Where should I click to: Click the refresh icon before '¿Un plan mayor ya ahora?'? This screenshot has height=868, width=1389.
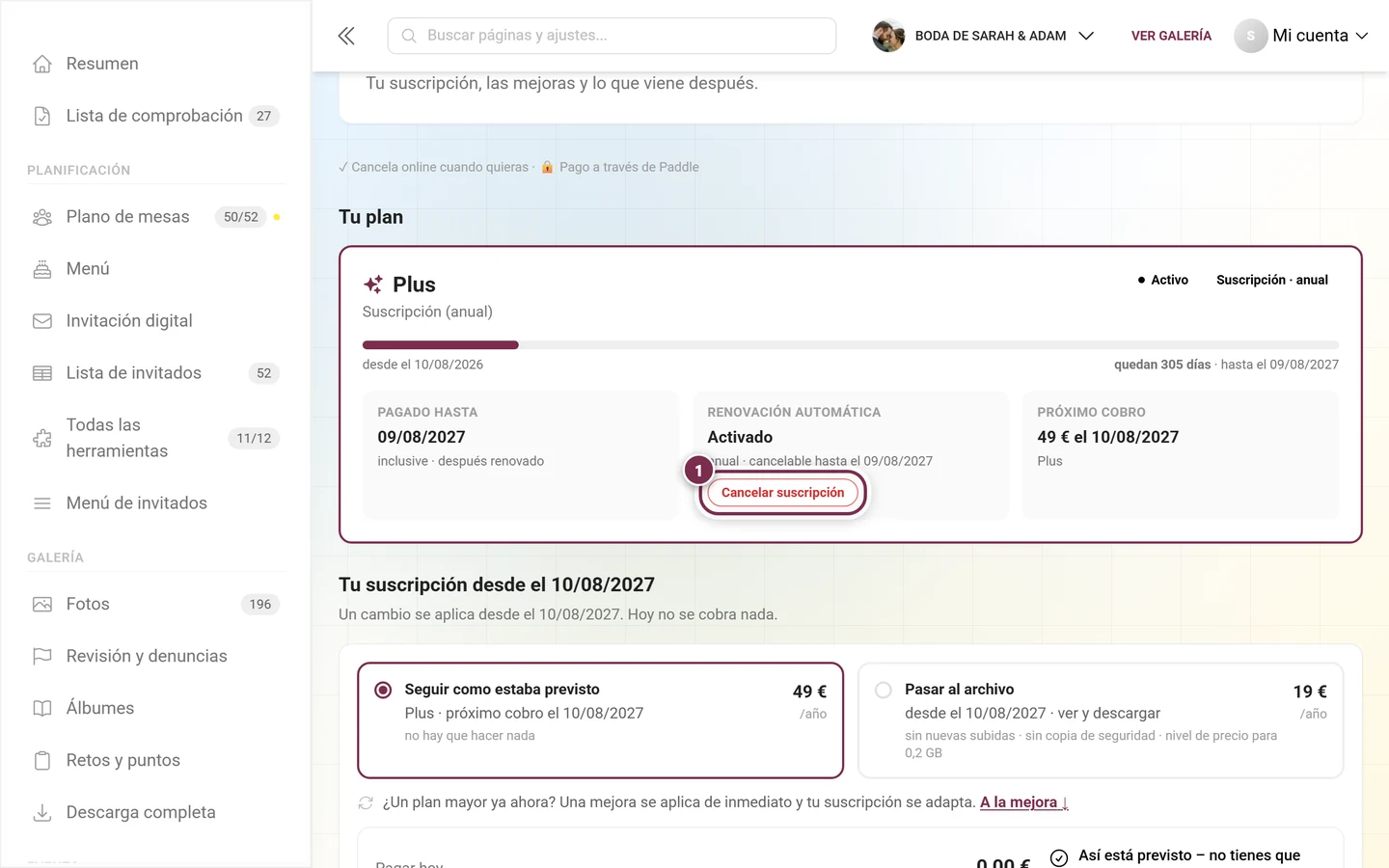366,802
